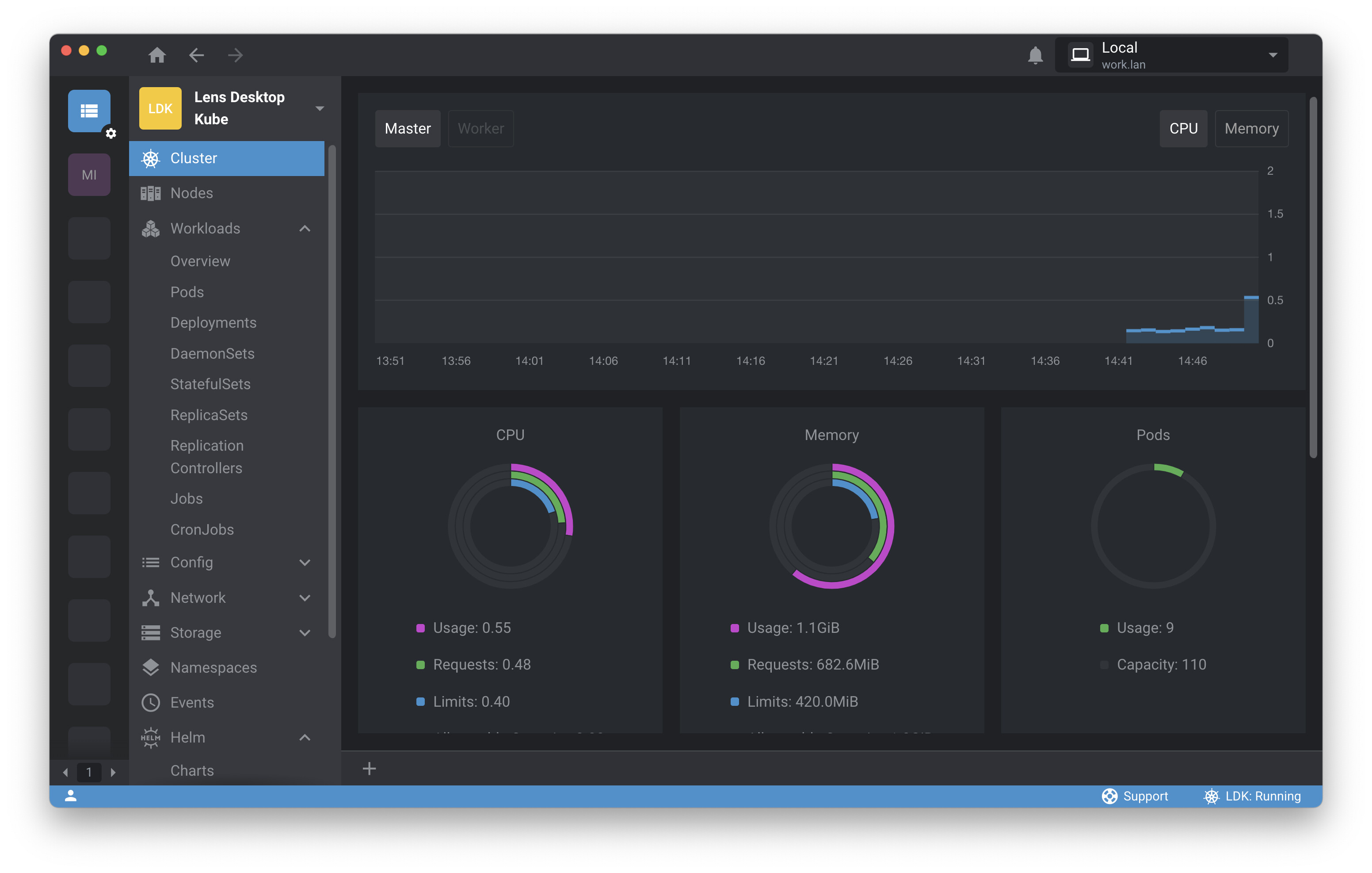1372x873 pixels.
Task: Open the catalog list icon in hotbar
Action: (x=89, y=111)
